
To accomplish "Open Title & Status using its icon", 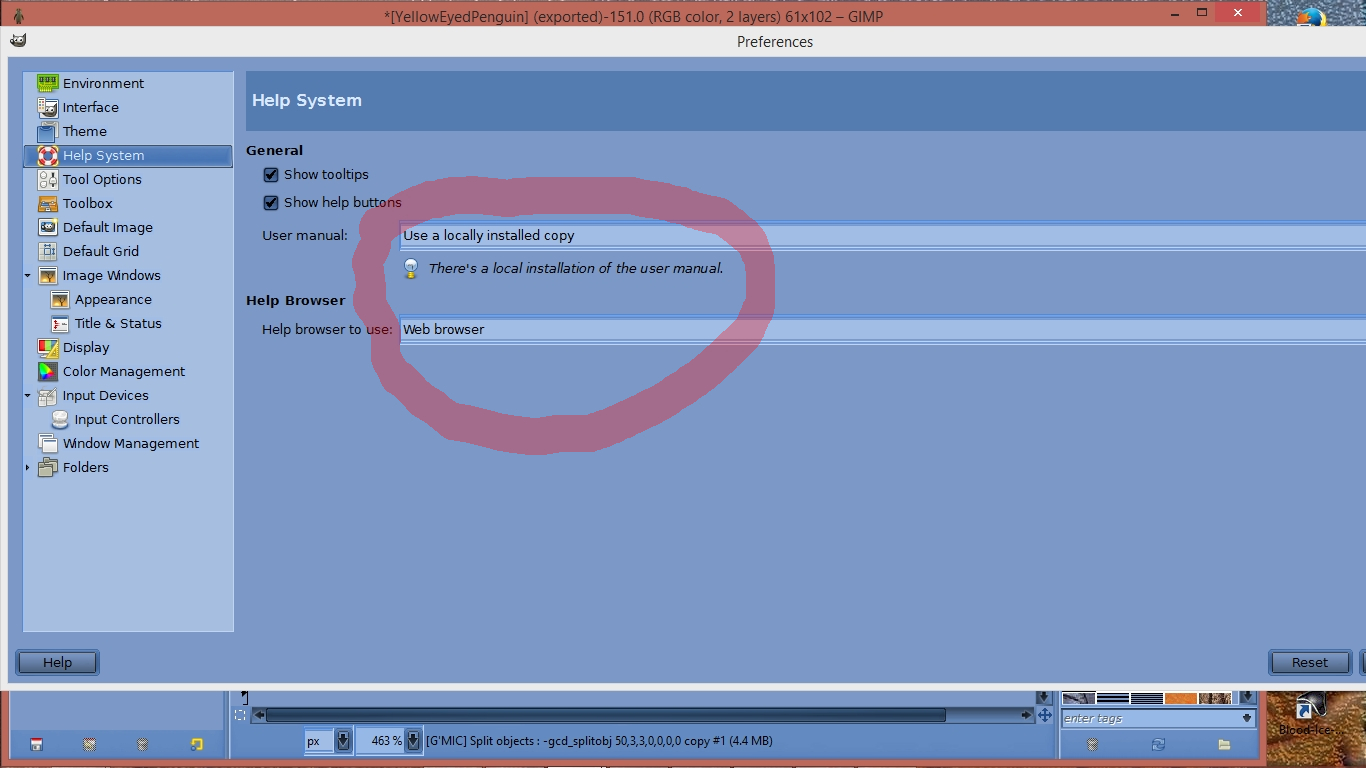I will click(60, 323).
